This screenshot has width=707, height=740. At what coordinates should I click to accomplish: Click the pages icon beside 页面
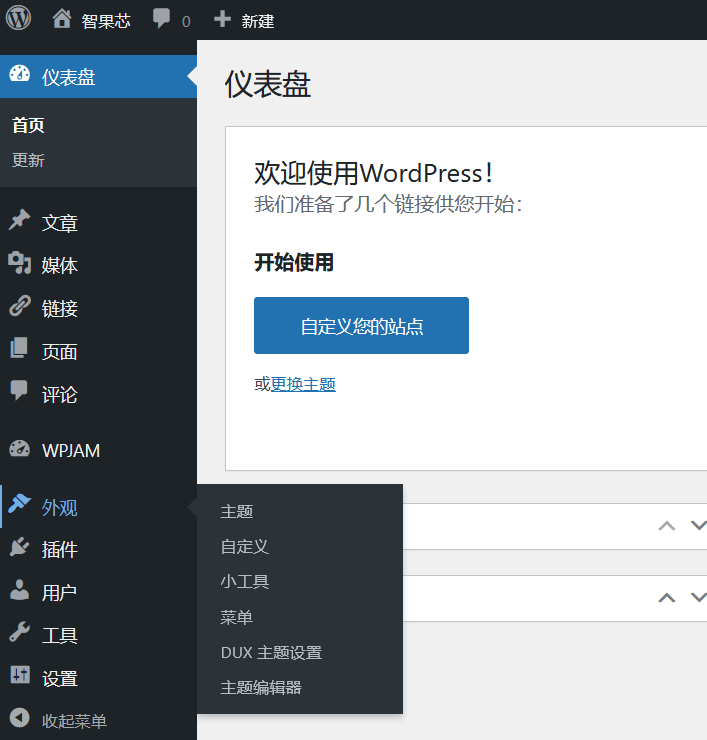coord(19,348)
